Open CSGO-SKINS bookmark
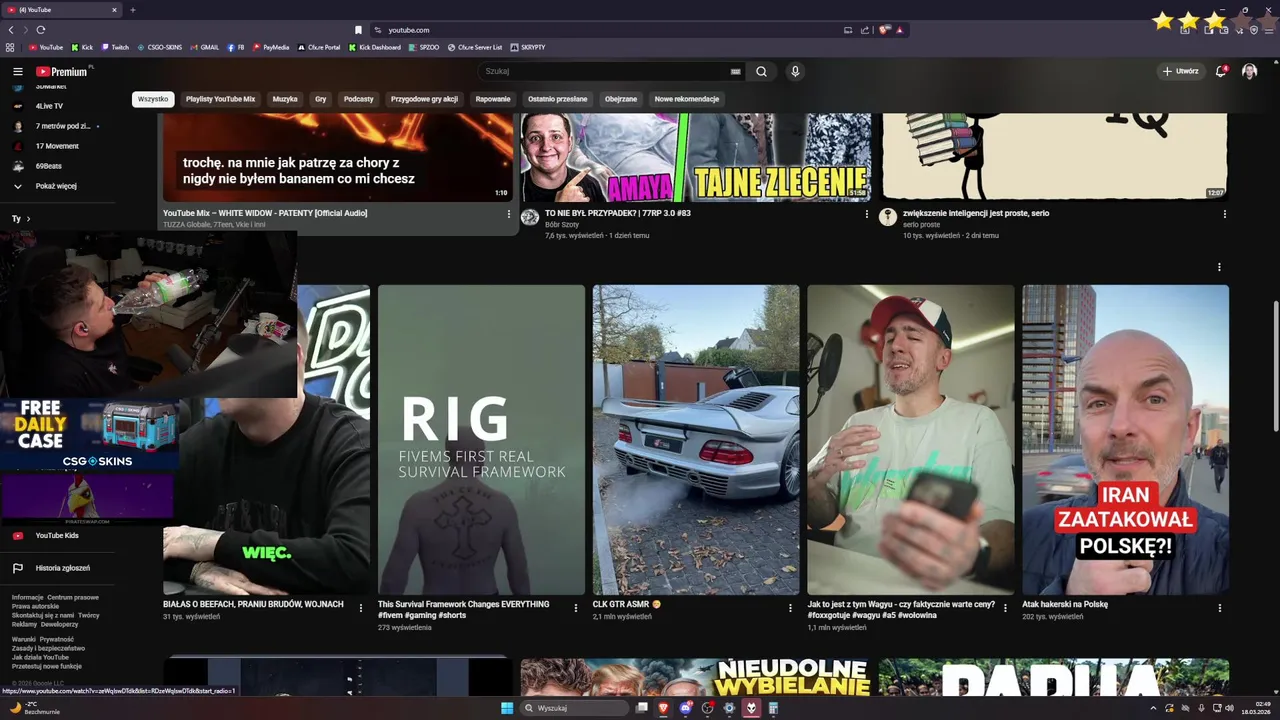 (x=159, y=47)
